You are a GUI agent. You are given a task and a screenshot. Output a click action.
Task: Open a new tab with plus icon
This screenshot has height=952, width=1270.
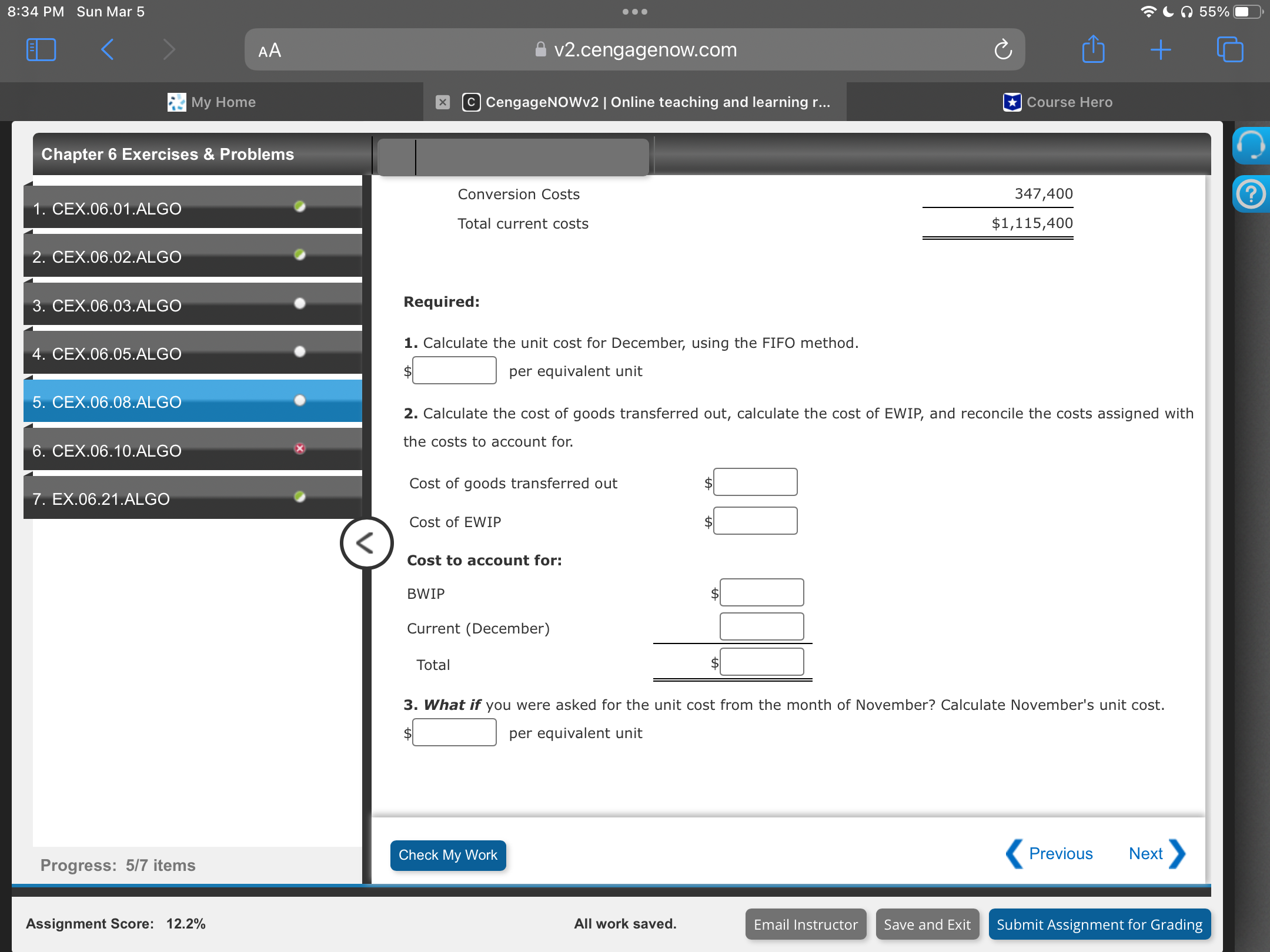click(1161, 49)
